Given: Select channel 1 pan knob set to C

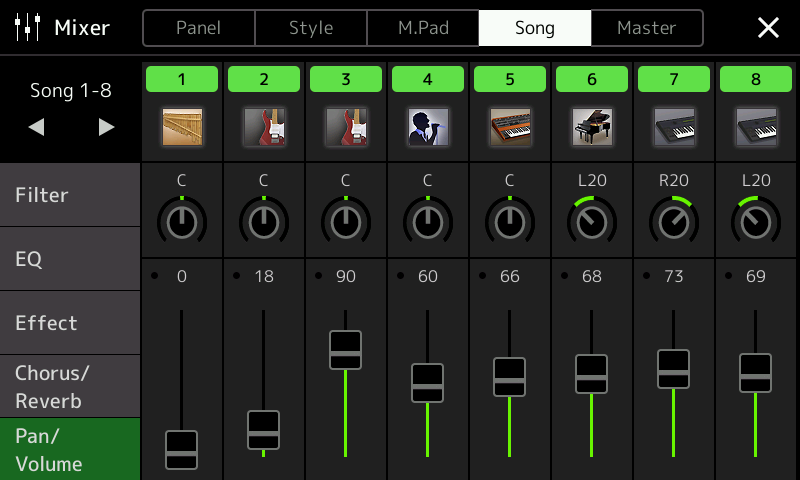Looking at the screenshot, I should (x=182, y=220).
